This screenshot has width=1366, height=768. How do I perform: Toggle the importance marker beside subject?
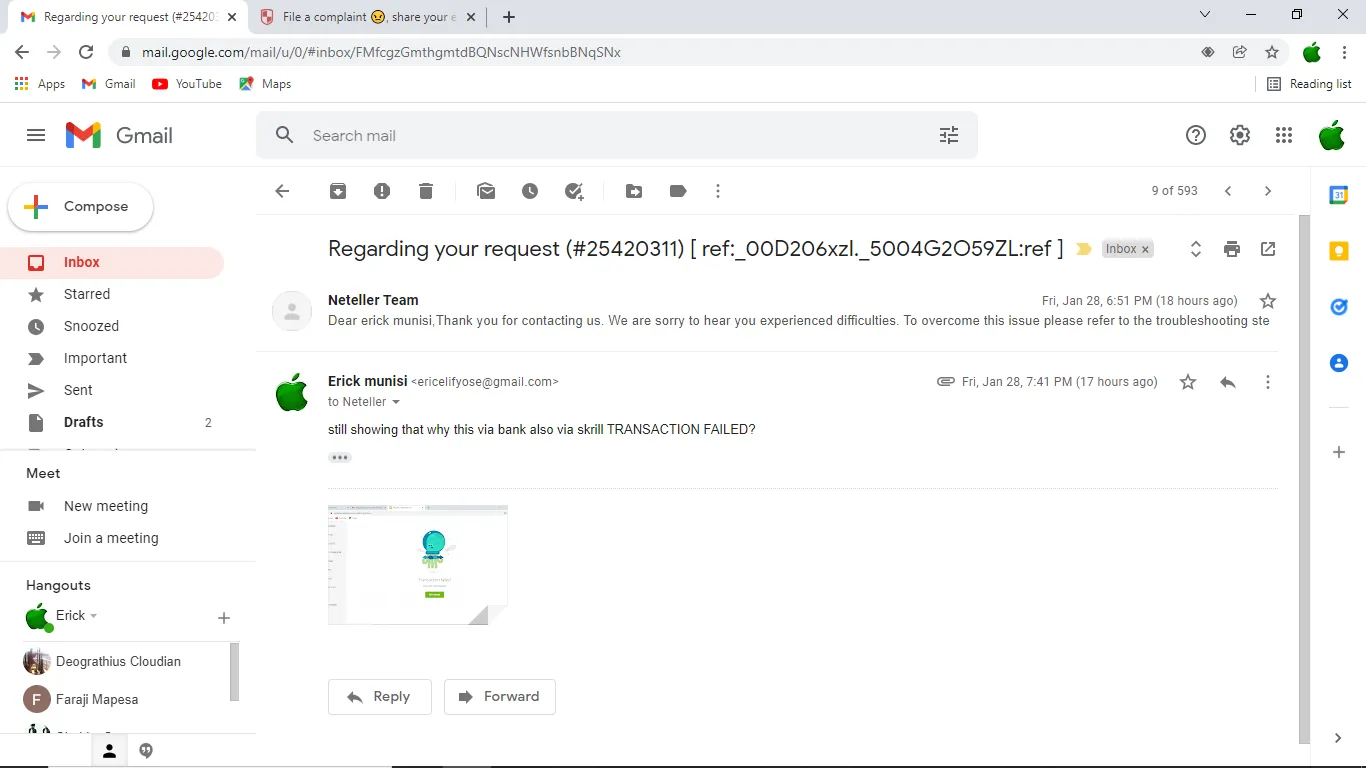pyautogui.click(x=1084, y=249)
